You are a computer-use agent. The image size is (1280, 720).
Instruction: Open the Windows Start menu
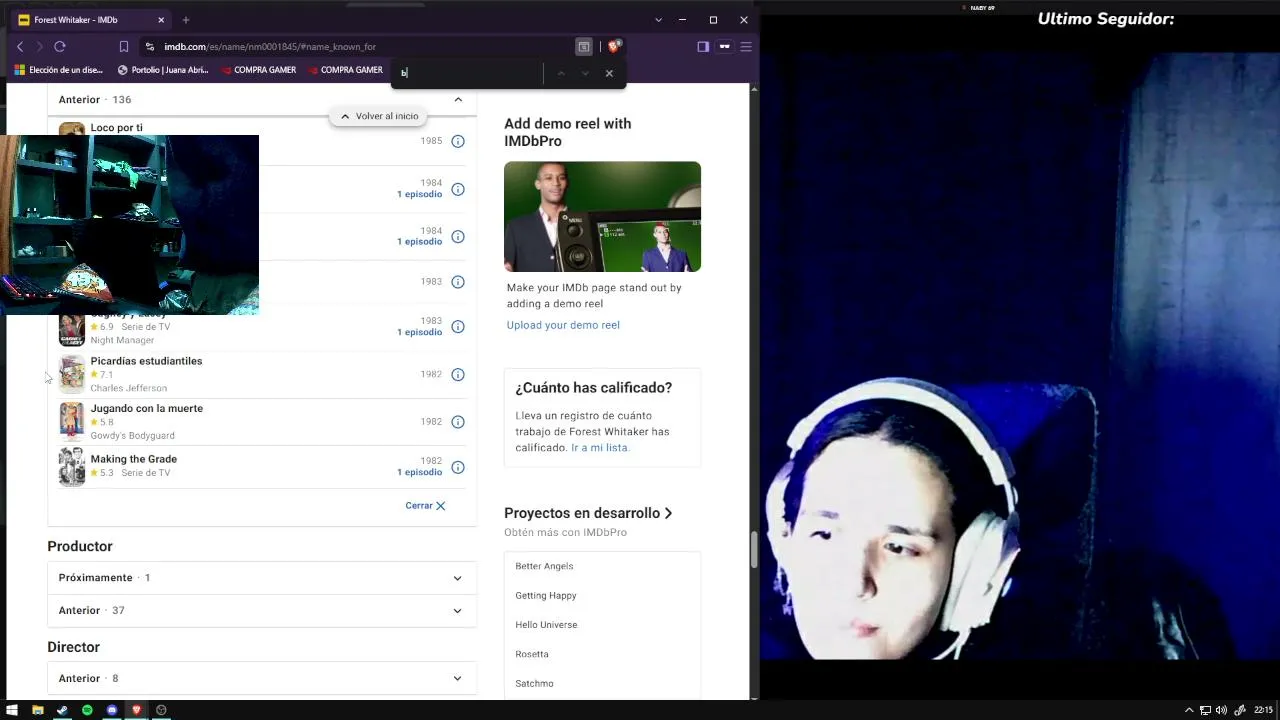(12, 710)
